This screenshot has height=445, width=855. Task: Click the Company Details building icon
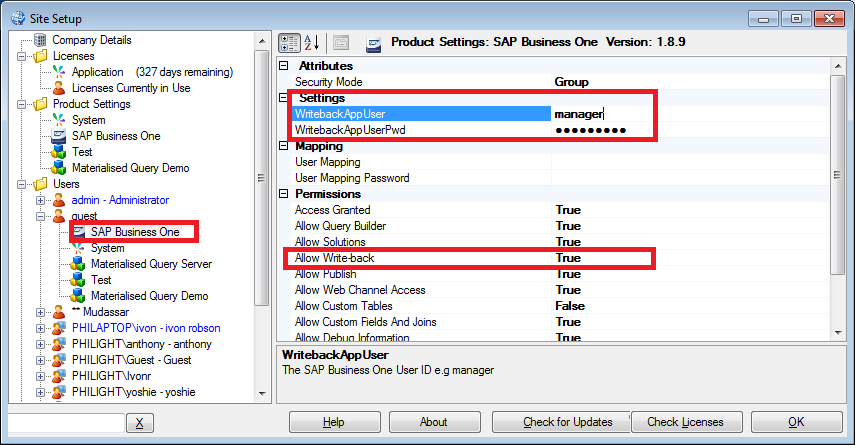click(x=40, y=40)
